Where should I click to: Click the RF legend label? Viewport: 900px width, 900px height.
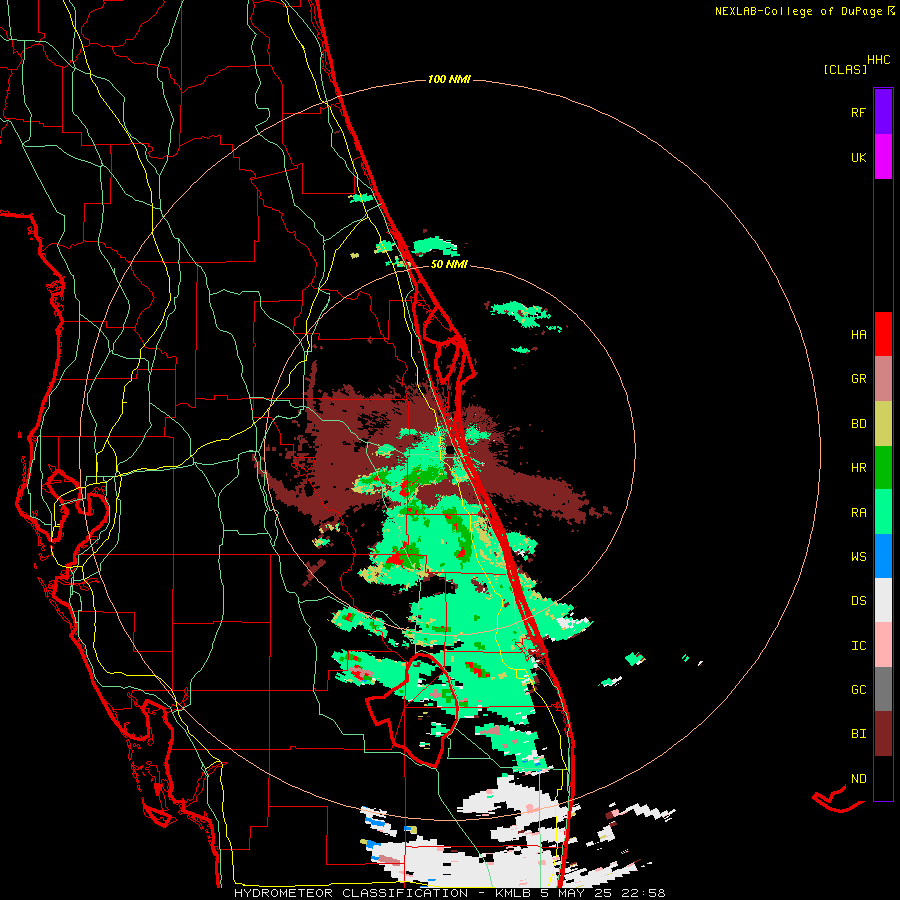coord(858,112)
